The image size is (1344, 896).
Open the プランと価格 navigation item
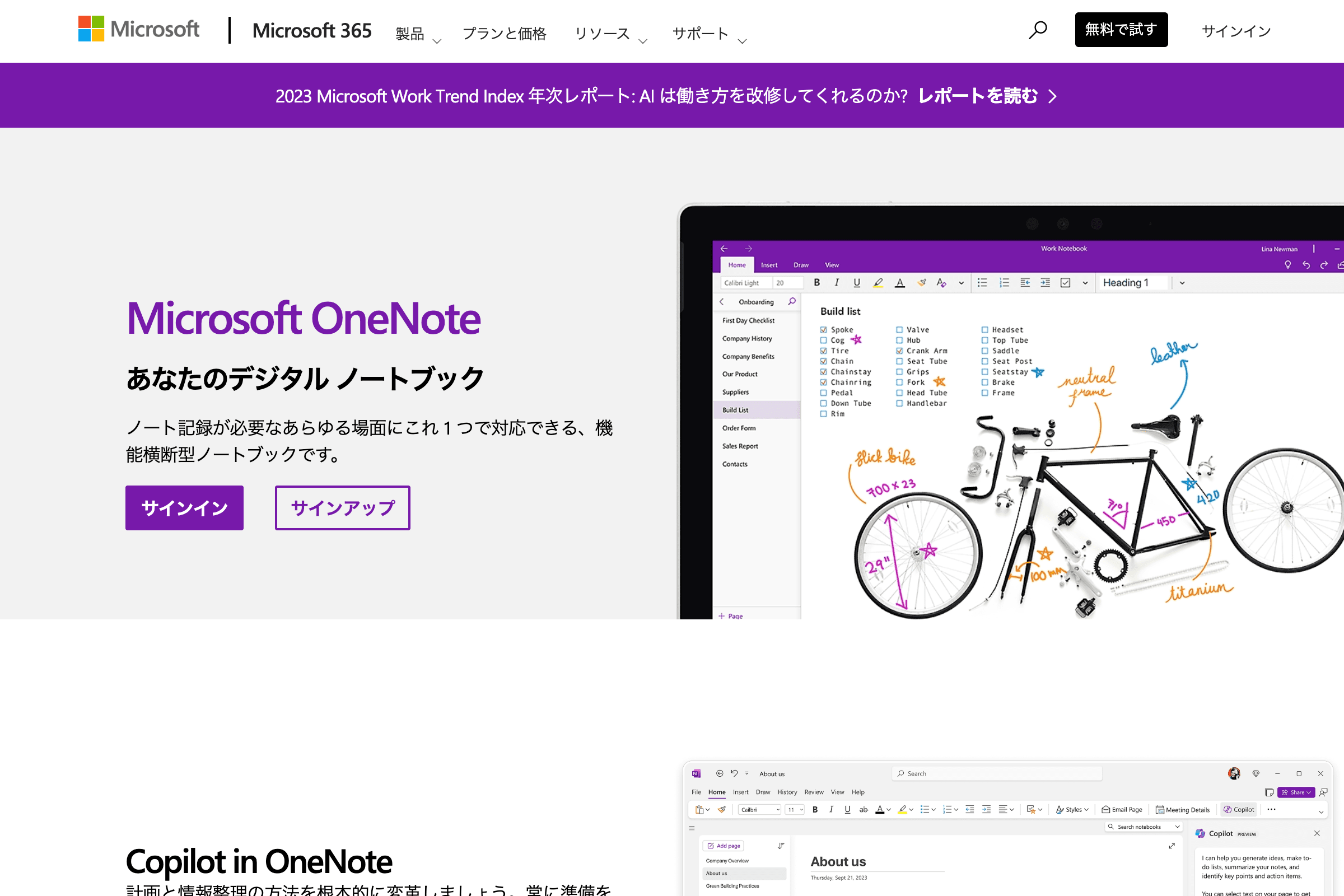coord(504,33)
